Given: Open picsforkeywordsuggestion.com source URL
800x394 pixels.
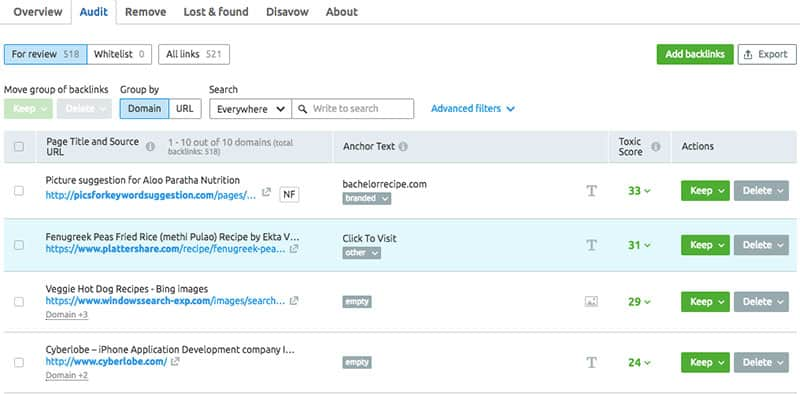Looking at the screenshot, I should click(151, 195).
